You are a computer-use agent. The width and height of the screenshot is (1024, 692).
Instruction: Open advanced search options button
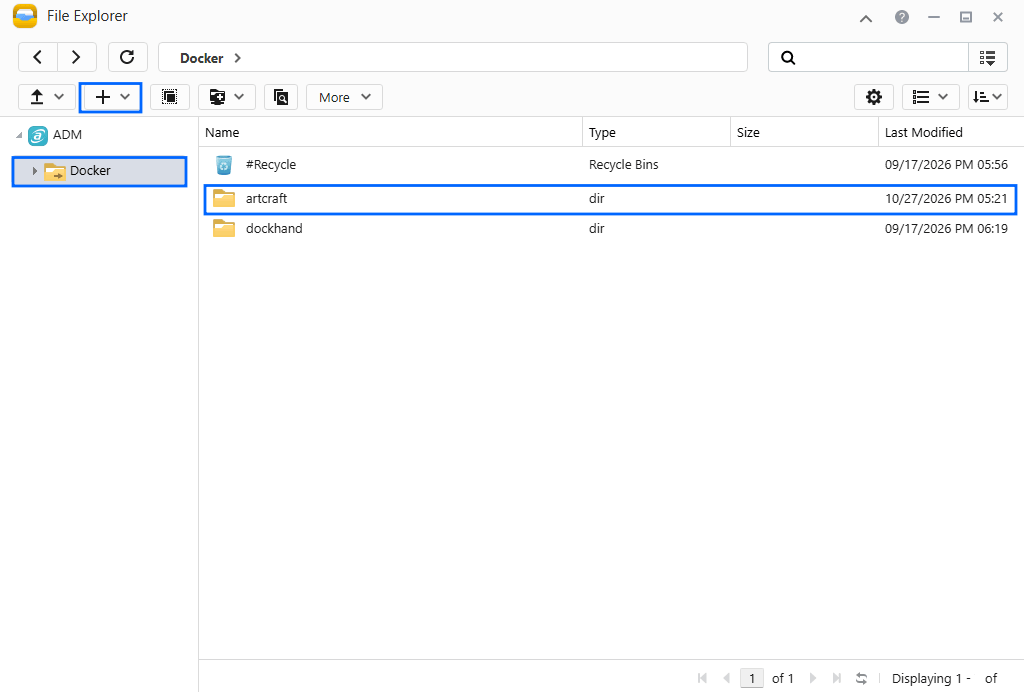[x=987, y=57]
